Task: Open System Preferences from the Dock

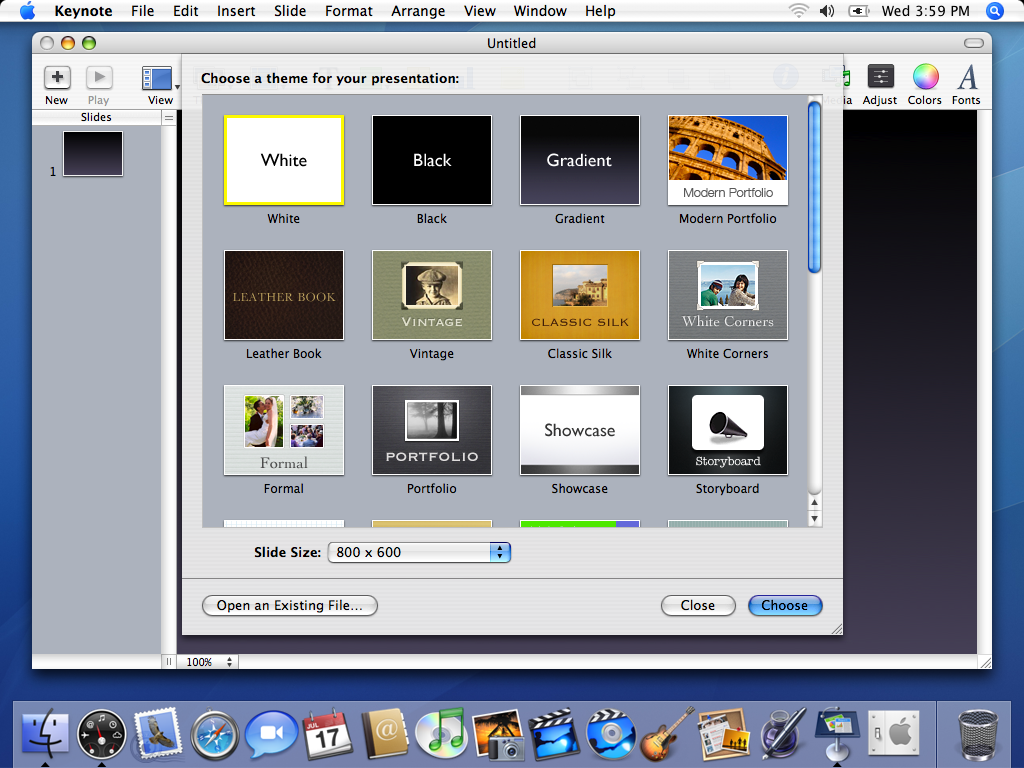Action: pos(893,734)
